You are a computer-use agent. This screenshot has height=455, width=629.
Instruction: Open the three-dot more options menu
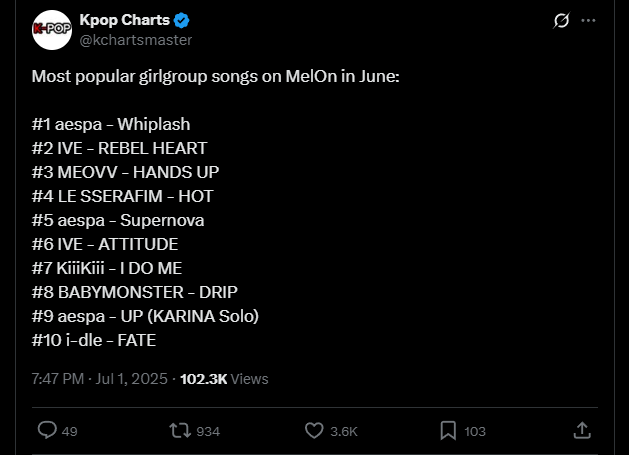588,20
